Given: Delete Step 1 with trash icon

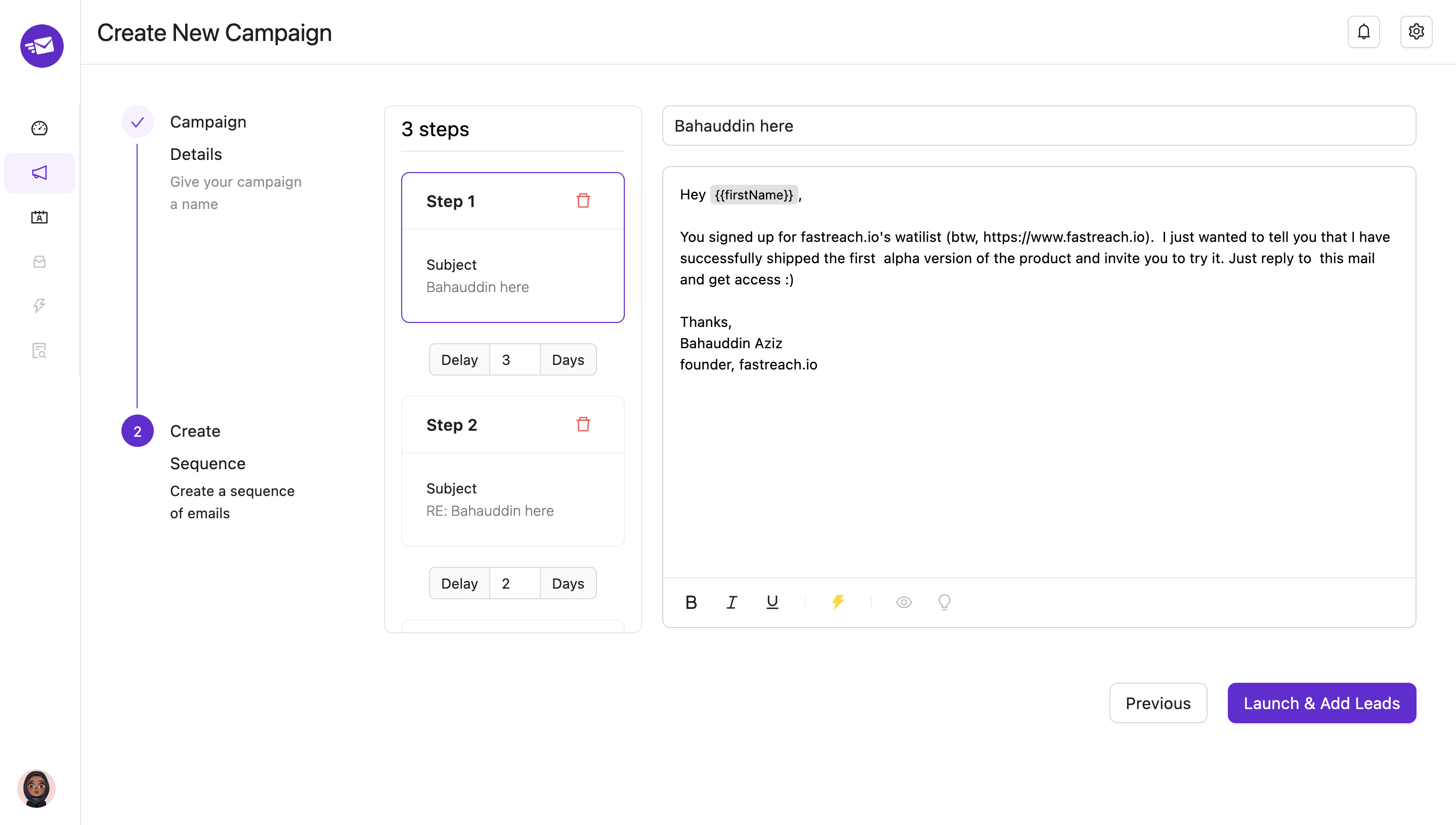Looking at the screenshot, I should pyautogui.click(x=583, y=200).
